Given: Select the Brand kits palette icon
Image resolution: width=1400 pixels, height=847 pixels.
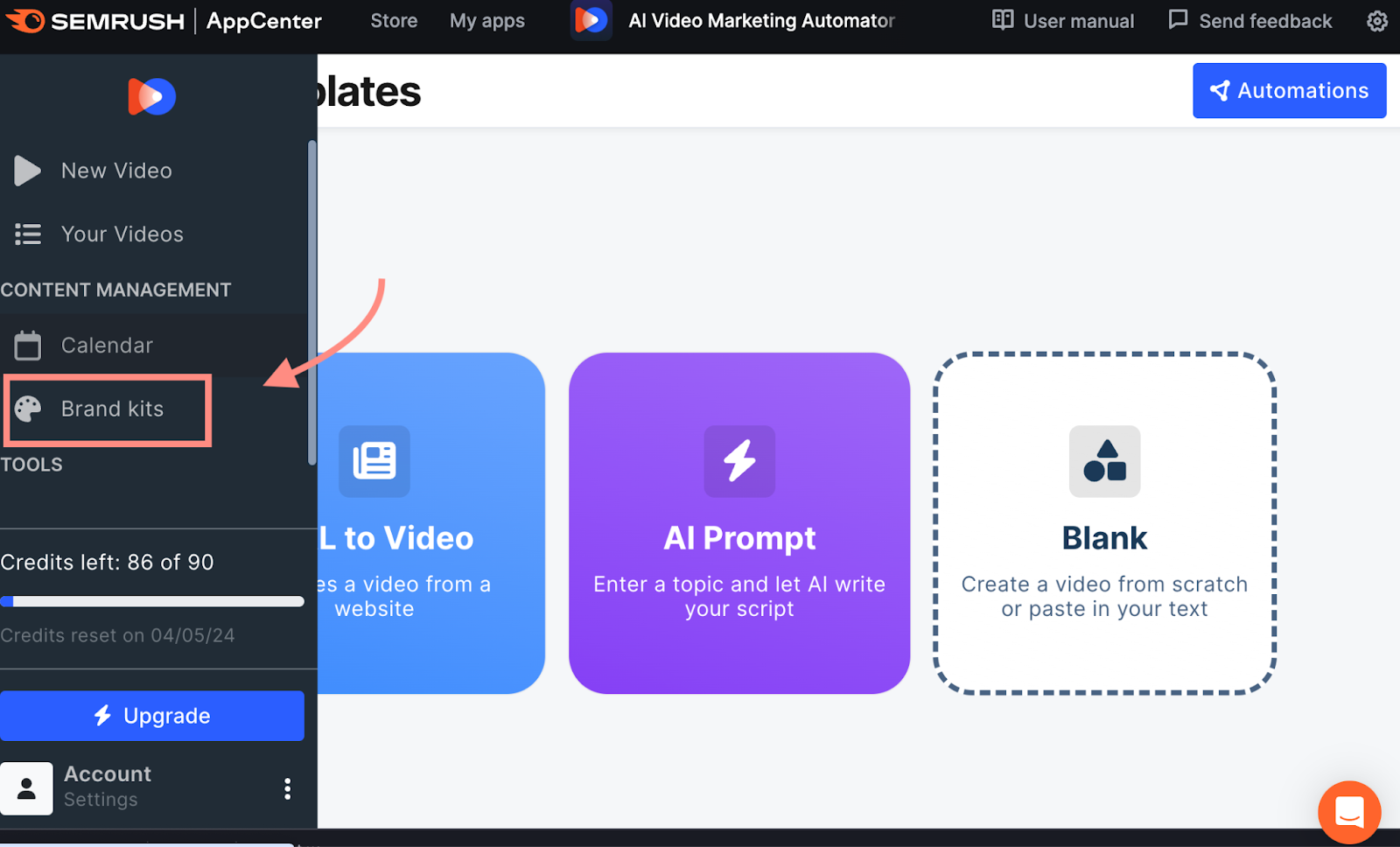Looking at the screenshot, I should pyautogui.click(x=28, y=409).
